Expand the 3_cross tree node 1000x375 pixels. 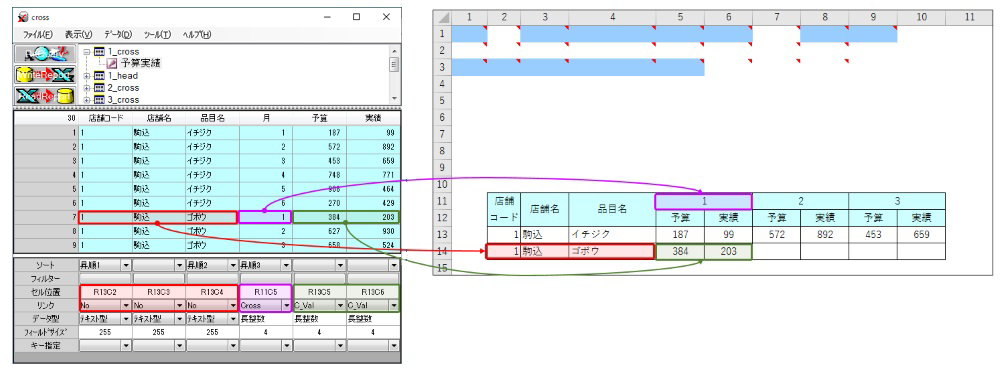point(87,99)
